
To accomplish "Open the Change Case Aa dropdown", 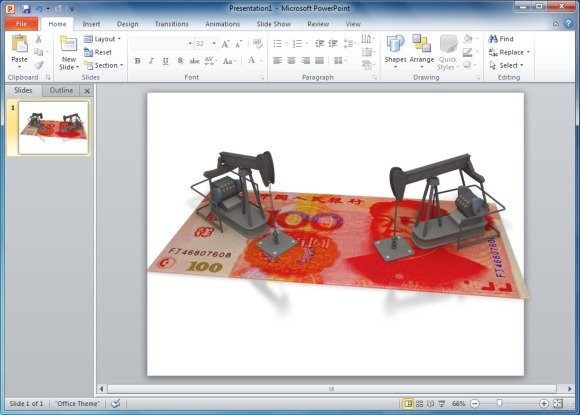I will pyautogui.click(x=229, y=61).
